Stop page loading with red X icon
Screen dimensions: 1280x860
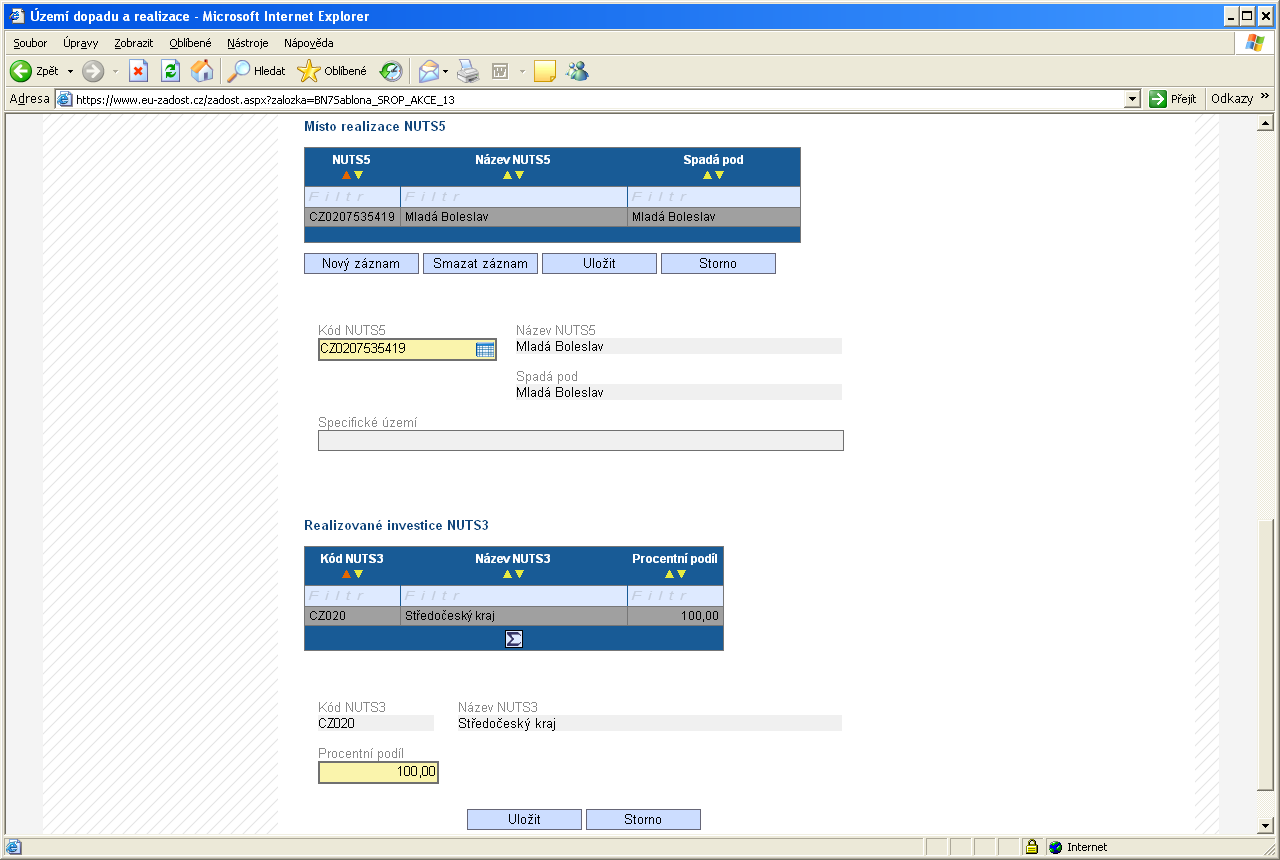(139, 71)
